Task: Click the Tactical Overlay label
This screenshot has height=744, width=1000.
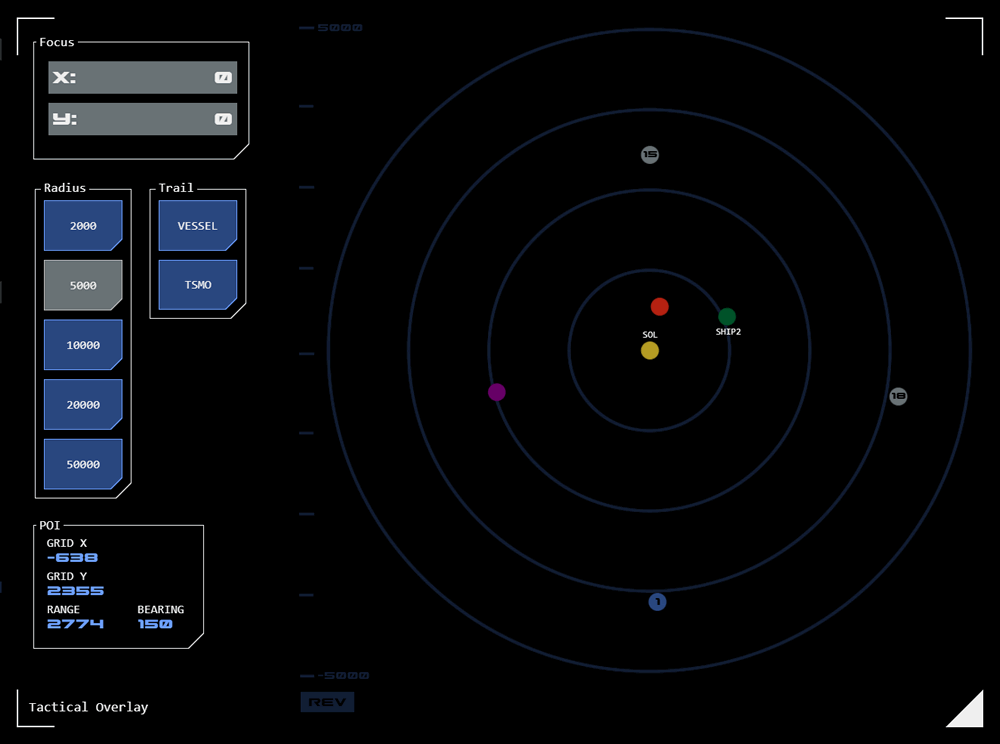Action: pos(88,707)
